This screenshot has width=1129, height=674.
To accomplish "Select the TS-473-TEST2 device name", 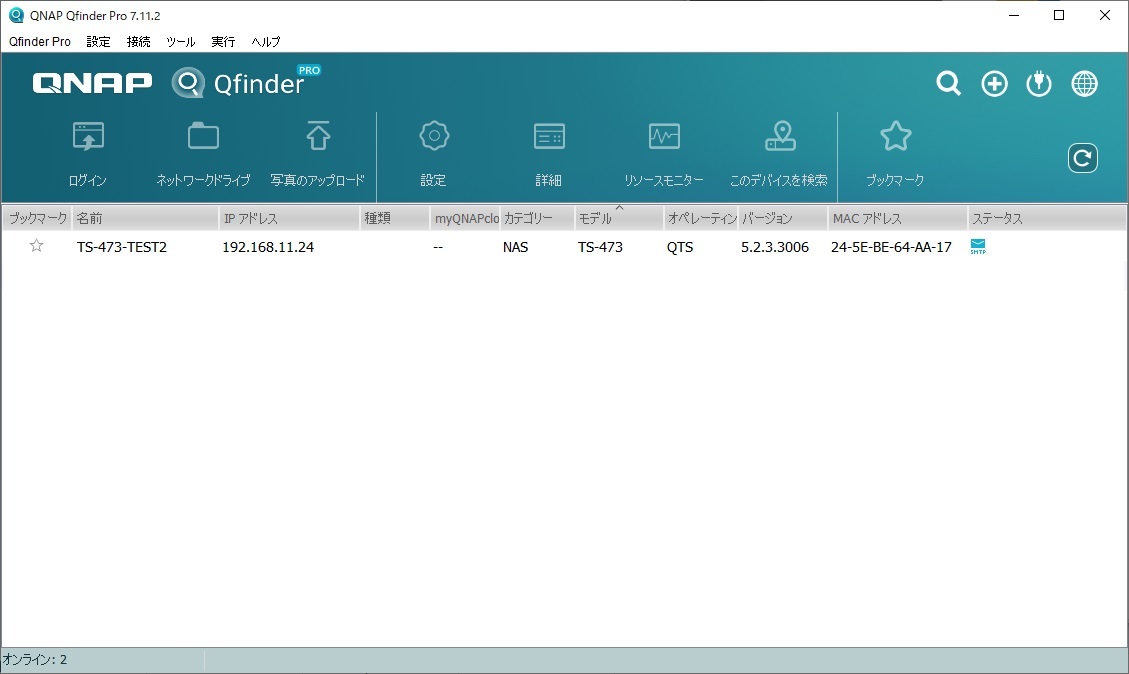I will point(122,247).
